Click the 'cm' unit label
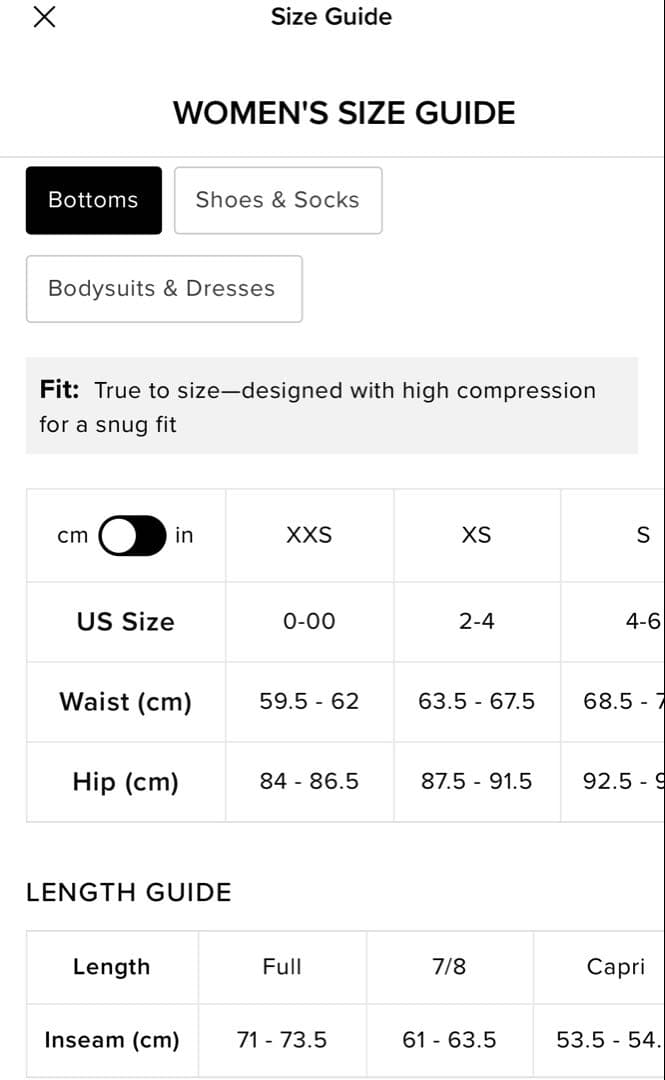665x1080 pixels. [x=73, y=536]
